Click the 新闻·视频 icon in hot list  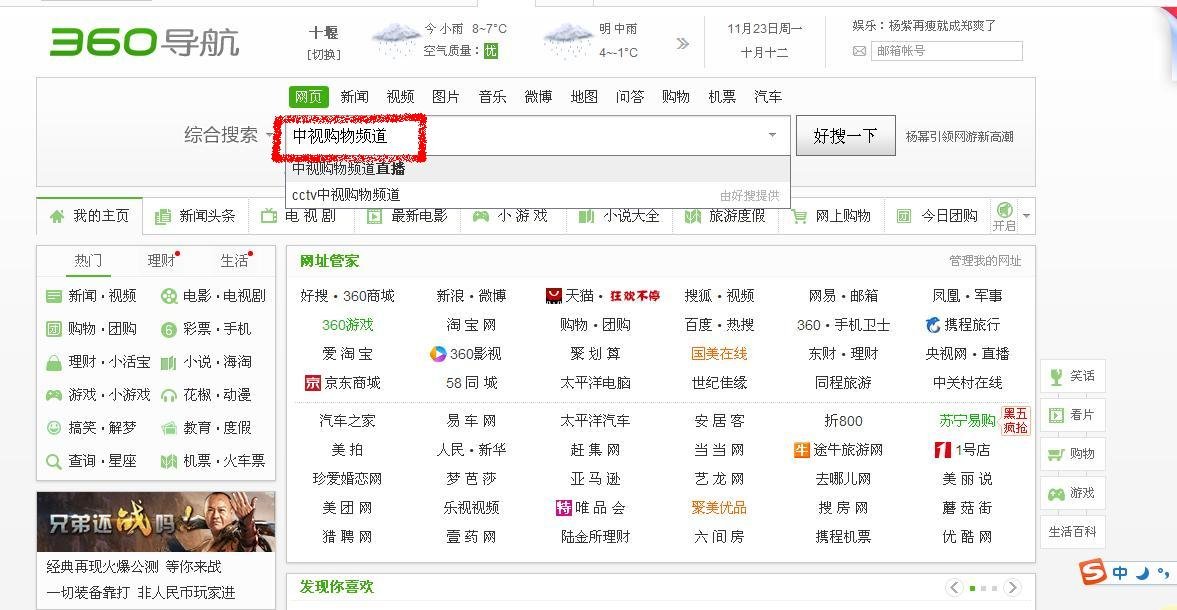(53, 295)
